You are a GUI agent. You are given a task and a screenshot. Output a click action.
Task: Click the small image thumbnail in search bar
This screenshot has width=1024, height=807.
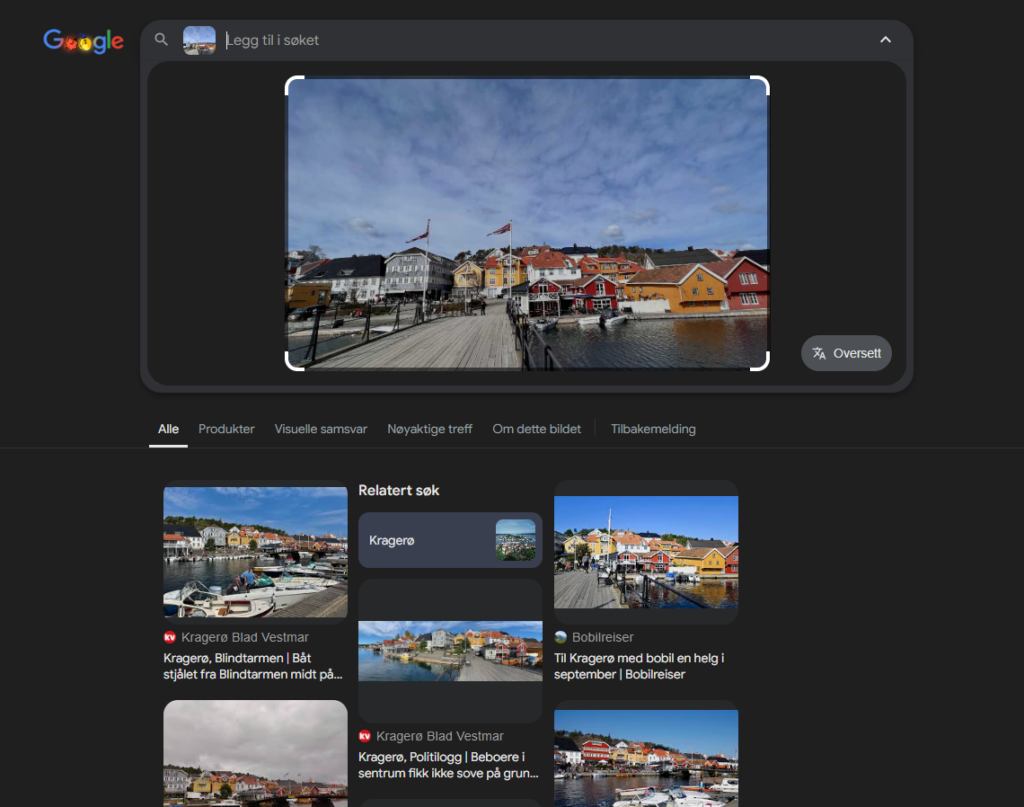pyautogui.click(x=199, y=40)
